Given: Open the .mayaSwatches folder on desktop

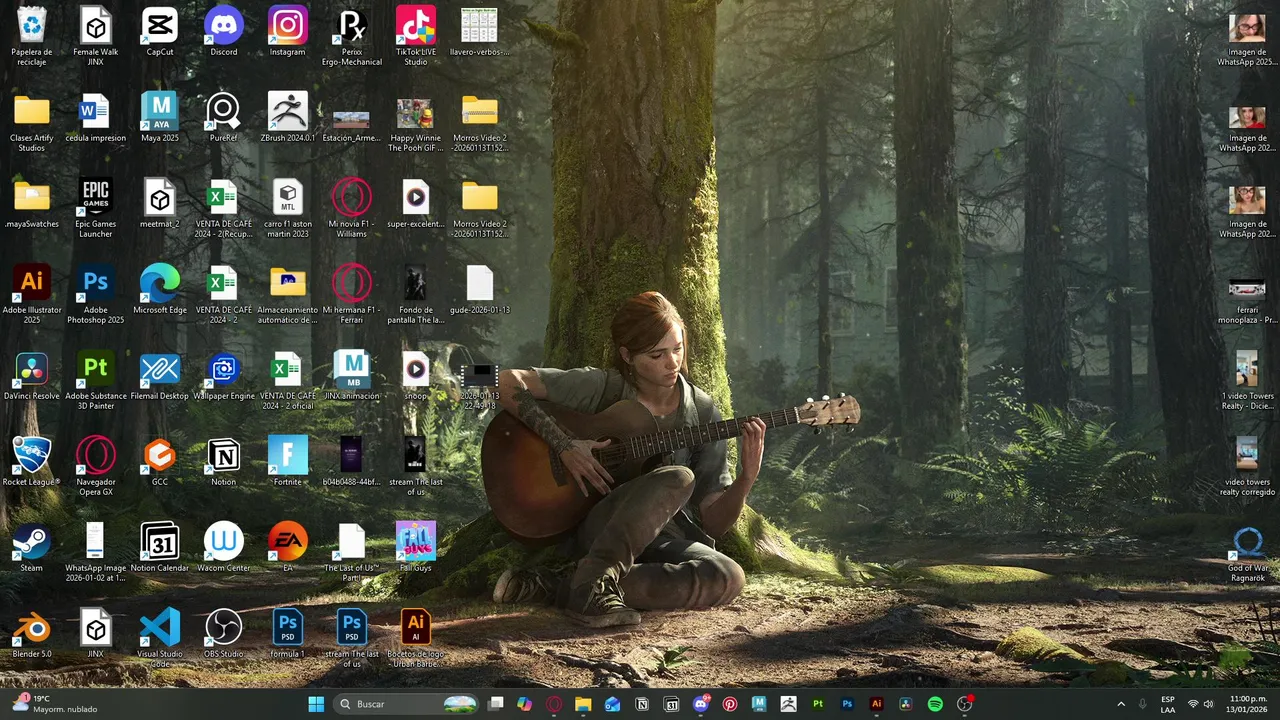Looking at the screenshot, I should 32,204.
